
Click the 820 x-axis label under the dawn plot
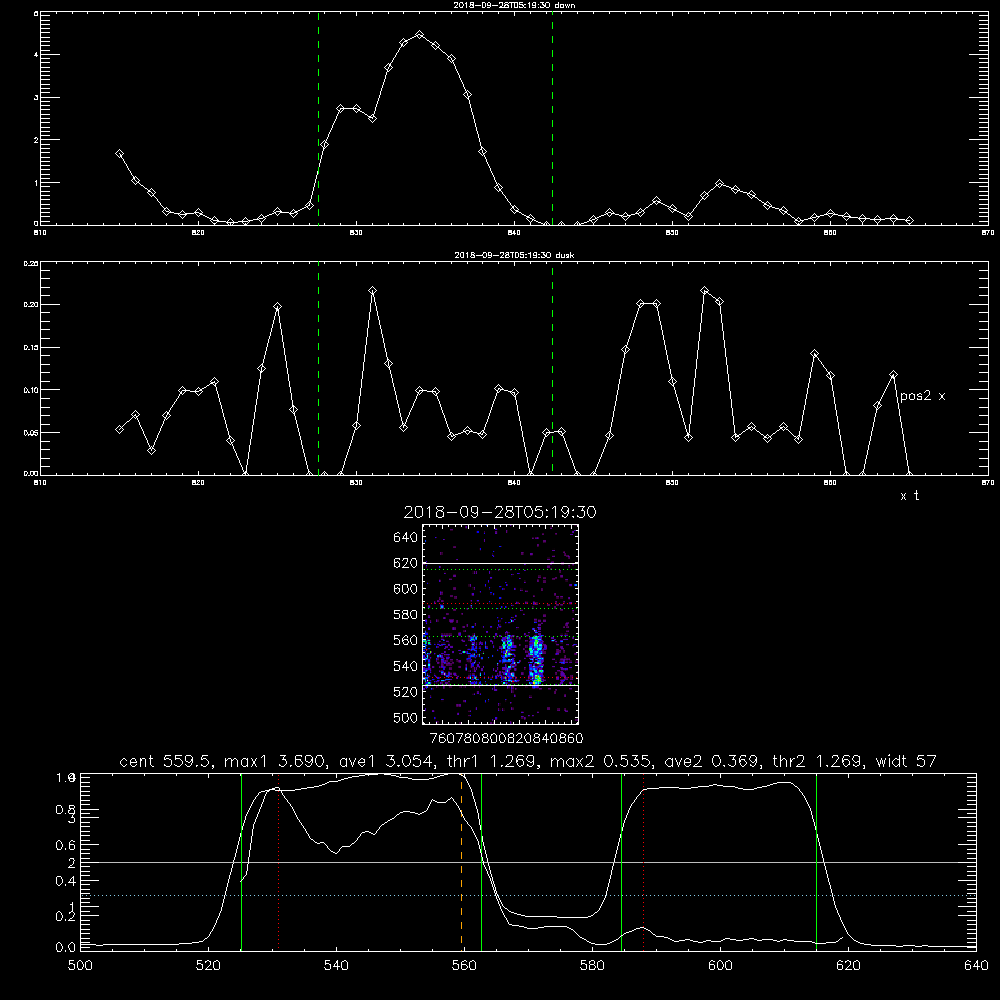pos(198,233)
